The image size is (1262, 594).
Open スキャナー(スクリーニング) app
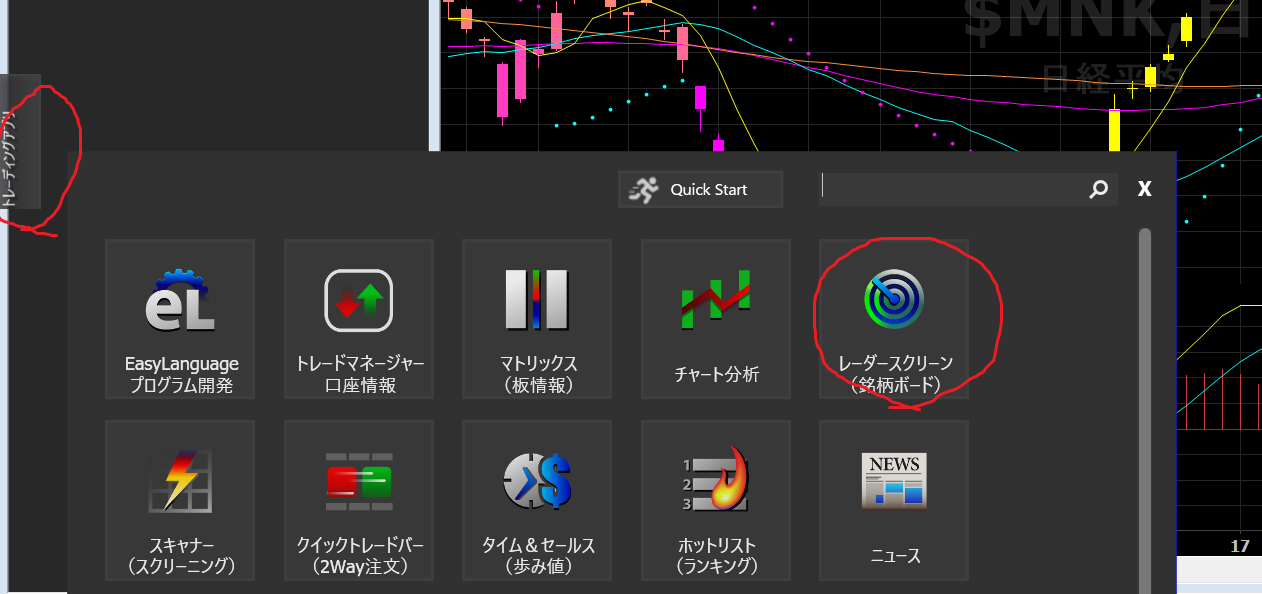coord(180,500)
